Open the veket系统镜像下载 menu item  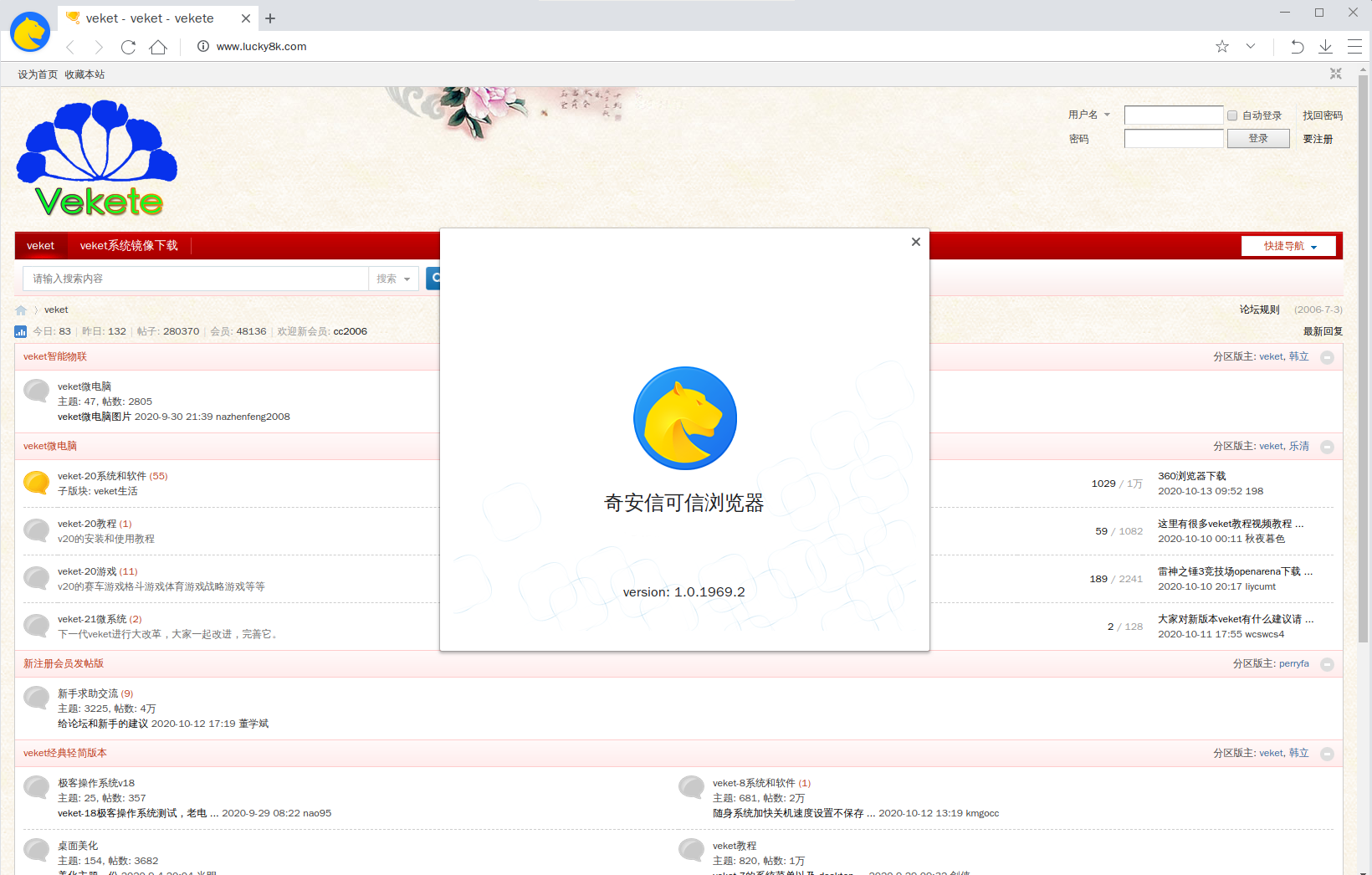pos(129,246)
